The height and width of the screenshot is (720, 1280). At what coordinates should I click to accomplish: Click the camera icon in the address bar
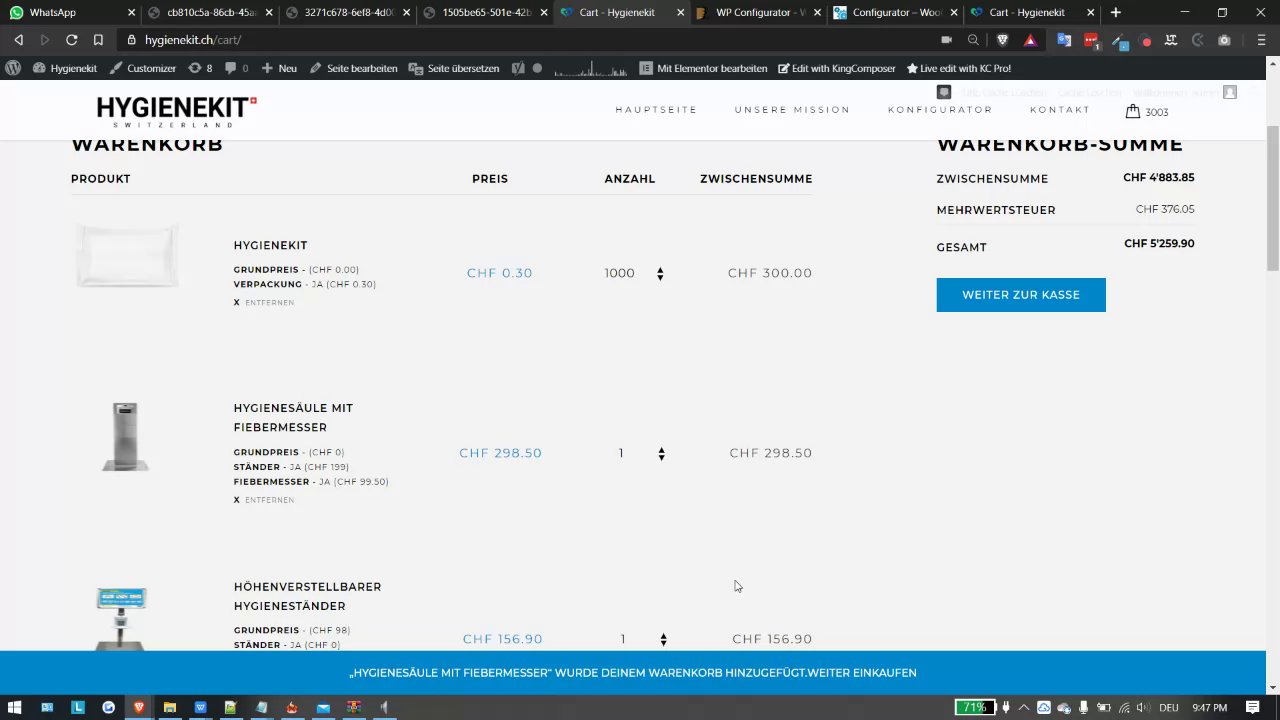pos(946,40)
